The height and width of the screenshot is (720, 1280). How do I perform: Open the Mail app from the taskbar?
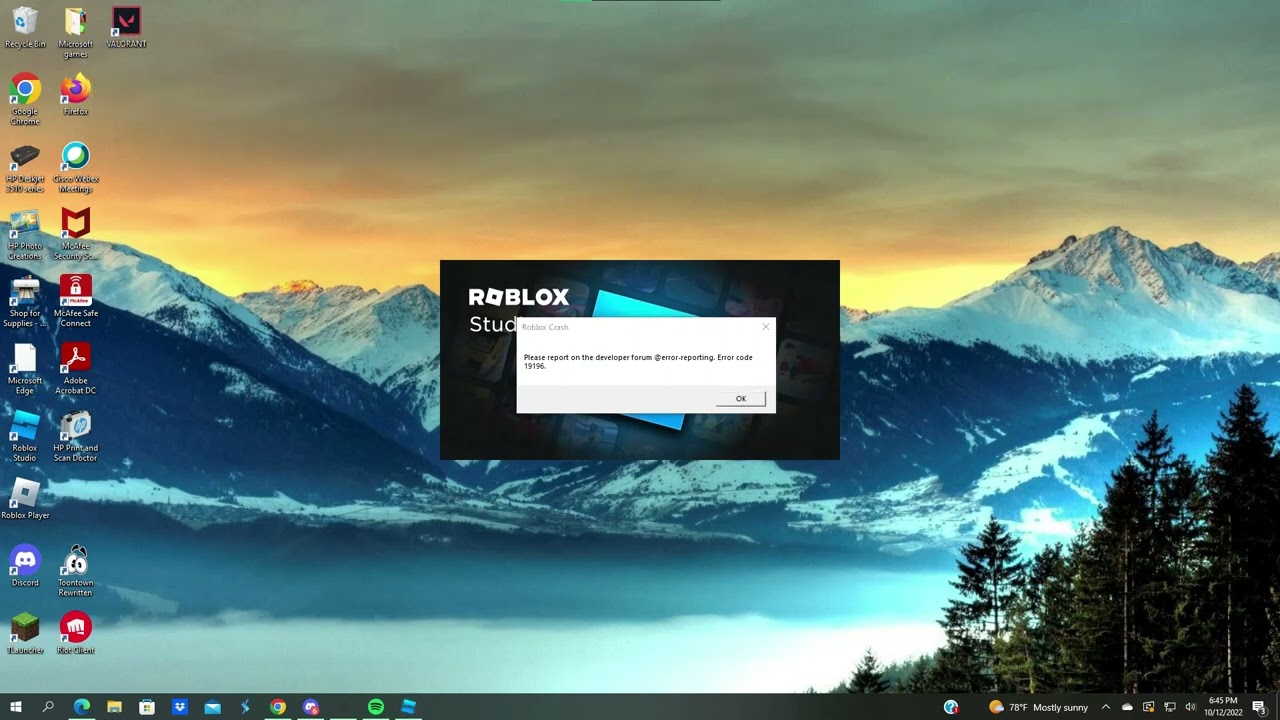point(212,707)
